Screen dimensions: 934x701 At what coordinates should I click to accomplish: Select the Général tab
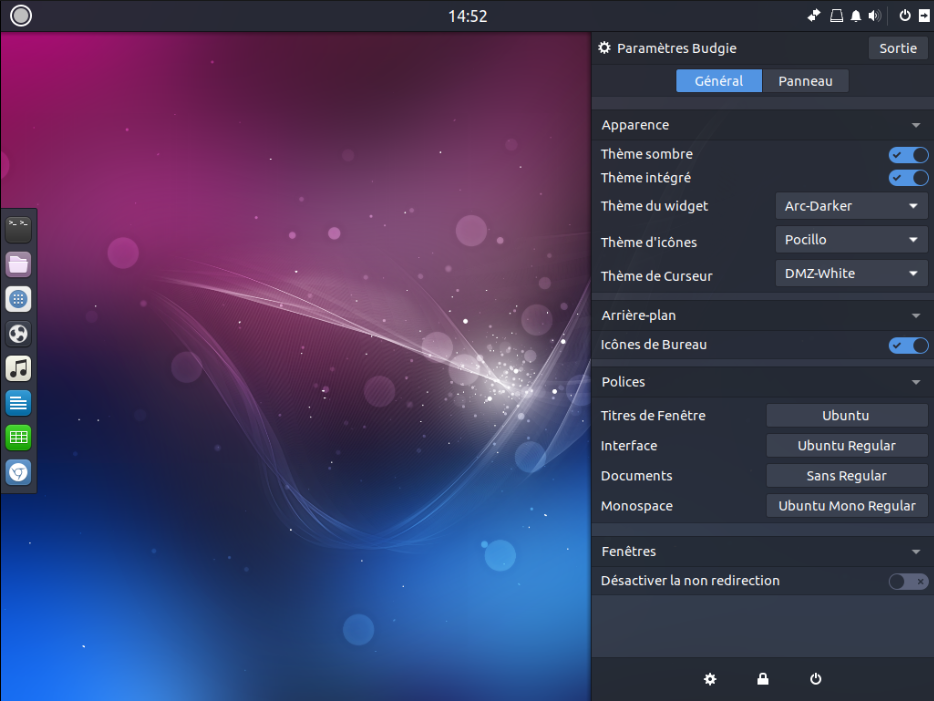click(x=718, y=81)
